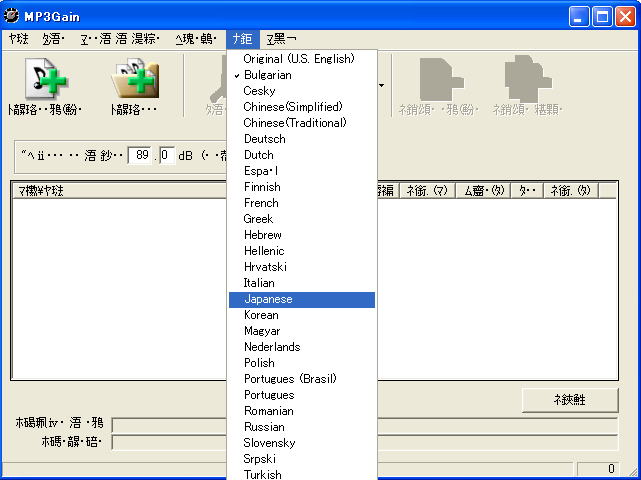
Task: Select Dutch language option
Action: pos(302,155)
